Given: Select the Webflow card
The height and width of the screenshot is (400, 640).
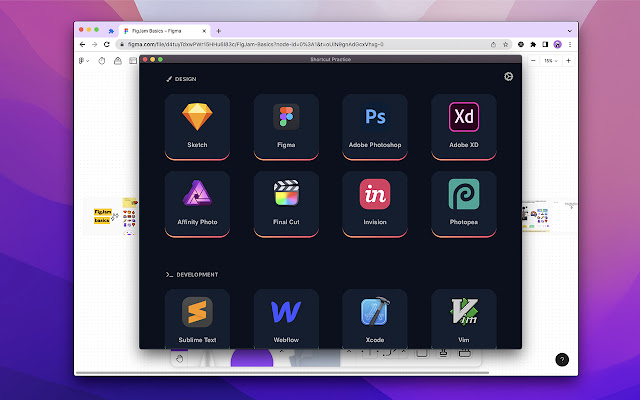Looking at the screenshot, I should click(x=286, y=319).
